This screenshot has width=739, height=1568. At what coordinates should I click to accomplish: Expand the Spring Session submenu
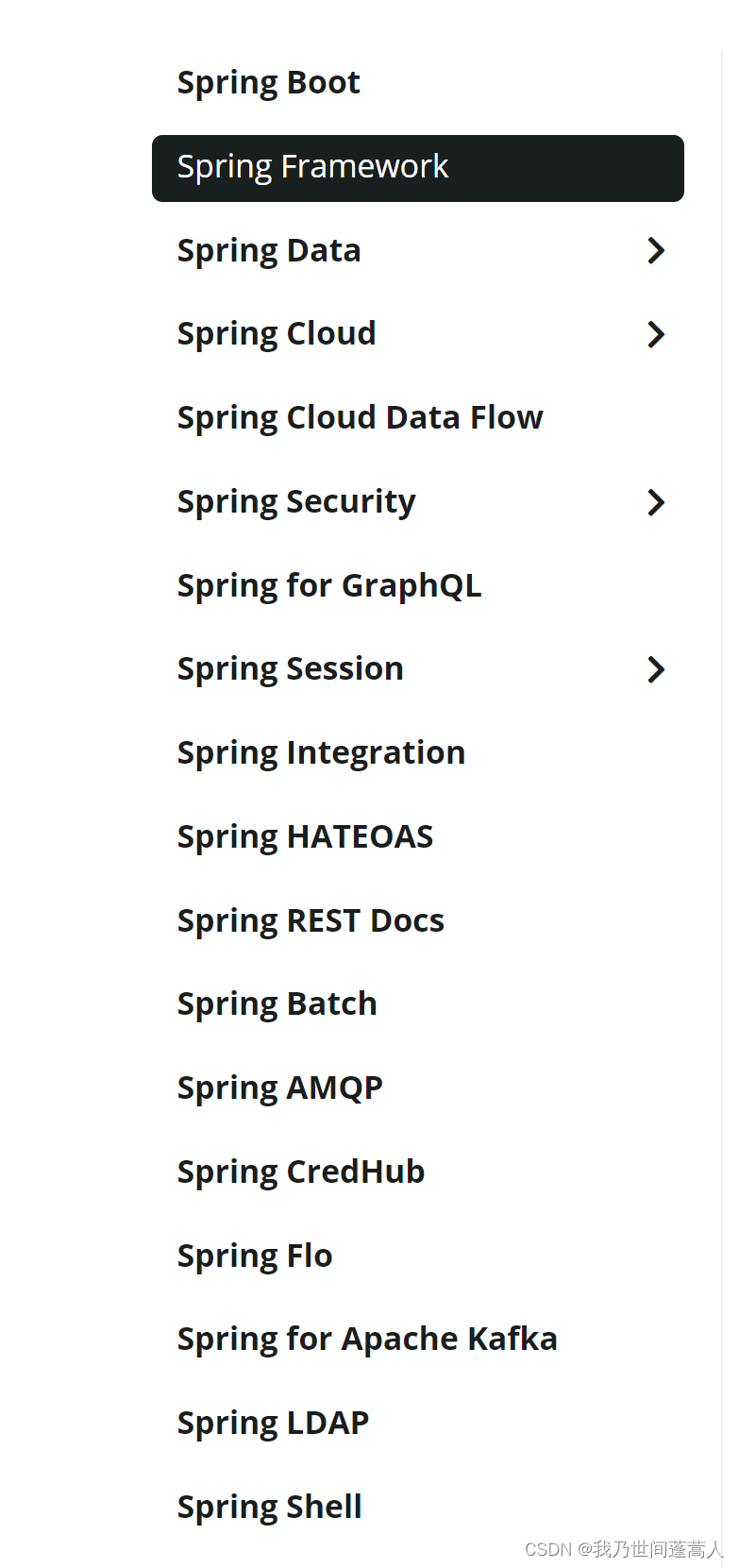coord(656,669)
